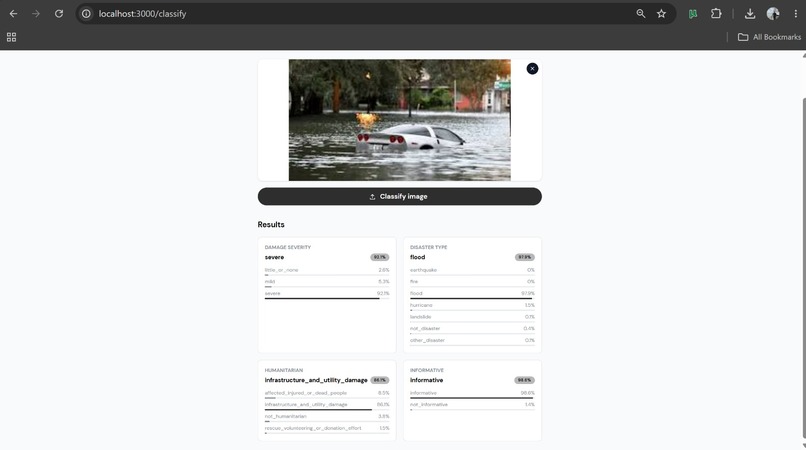The image size is (806, 450).
Task: Click the HUMANITARIAN card title
Action: point(284,370)
